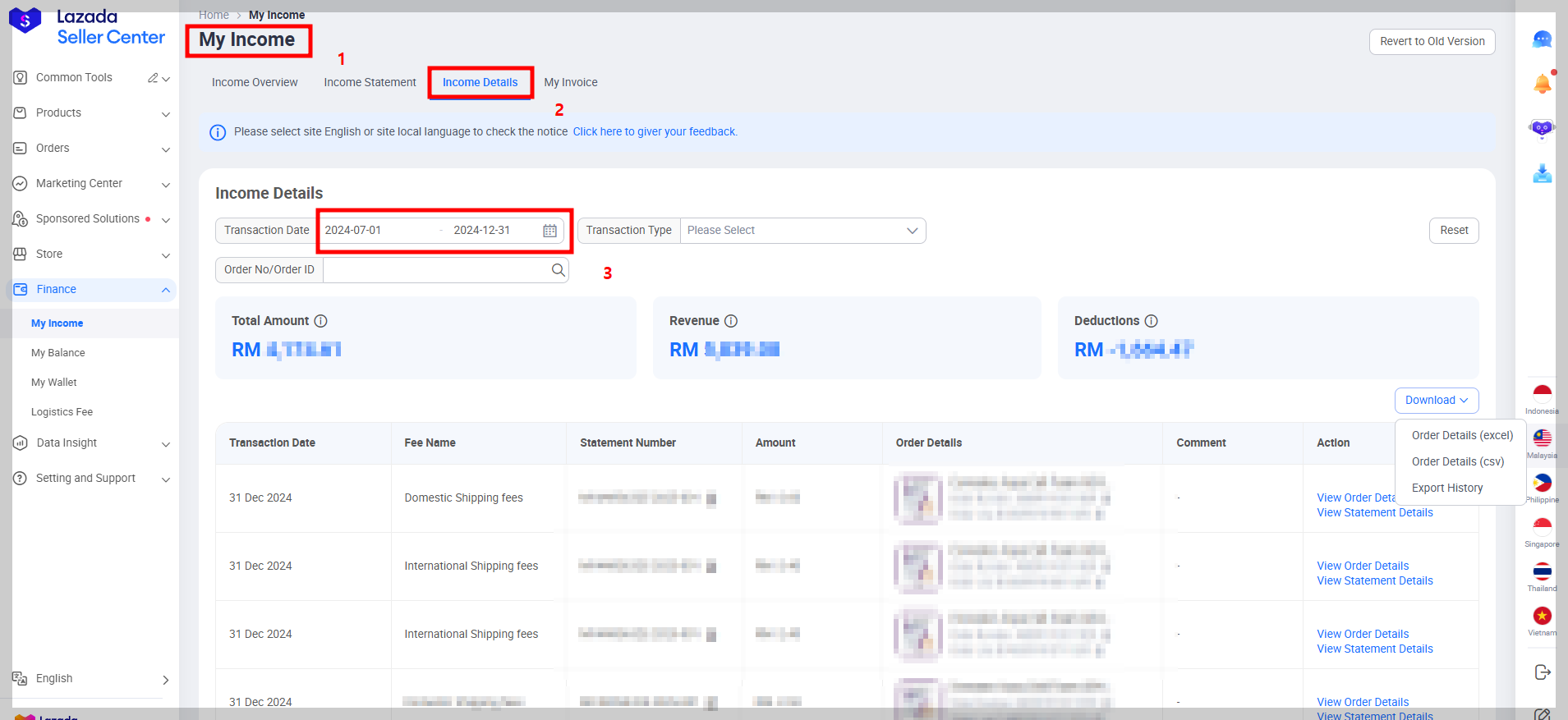The width and height of the screenshot is (1568, 720).
Task: Open My Income in Finance menu
Action: [x=57, y=323]
